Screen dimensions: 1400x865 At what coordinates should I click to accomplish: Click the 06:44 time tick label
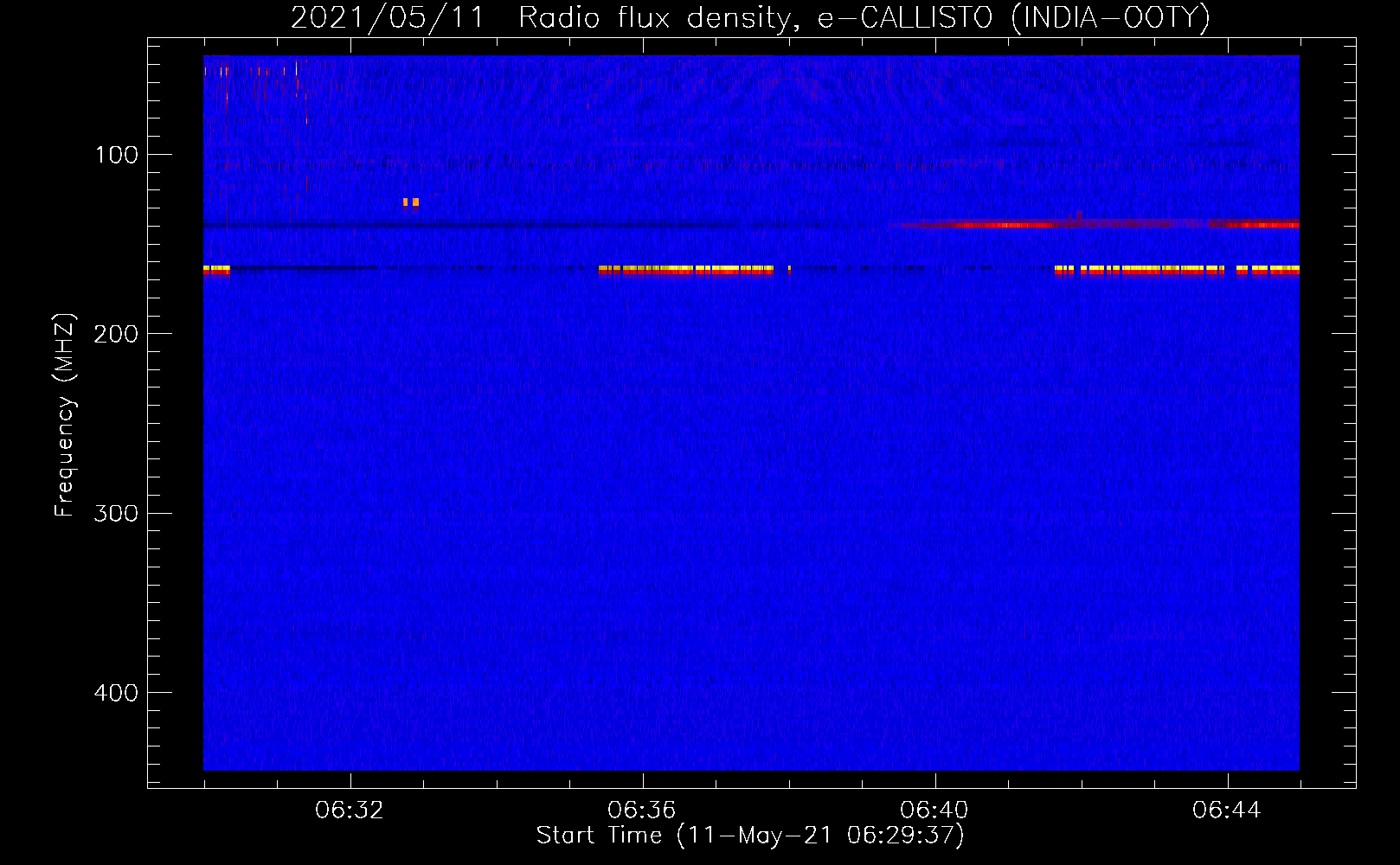tap(1227, 810)
